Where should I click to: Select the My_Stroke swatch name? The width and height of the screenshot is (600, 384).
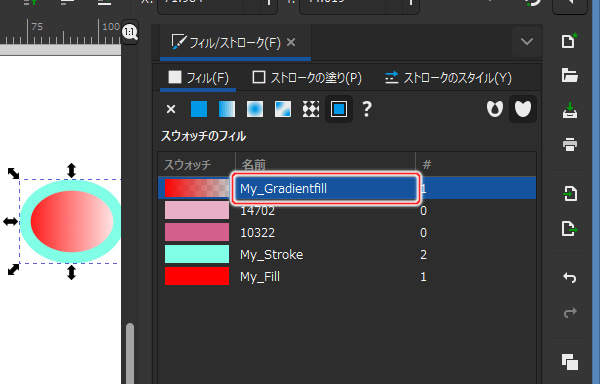272,255
